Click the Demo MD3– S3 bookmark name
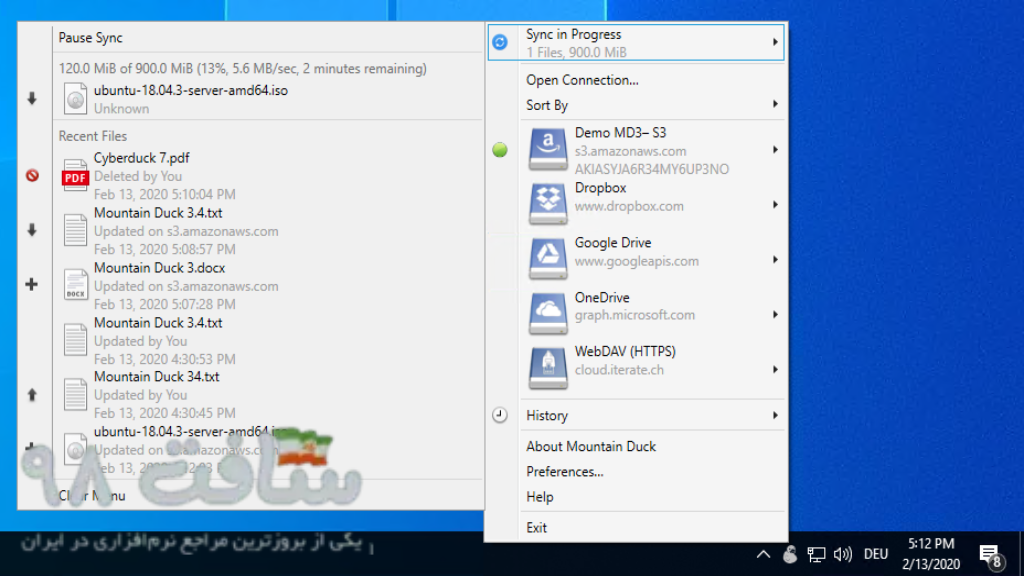Image resolution: width=1024 pixels, height=576 pixels. pyautogui.click(x=620, y=133)
